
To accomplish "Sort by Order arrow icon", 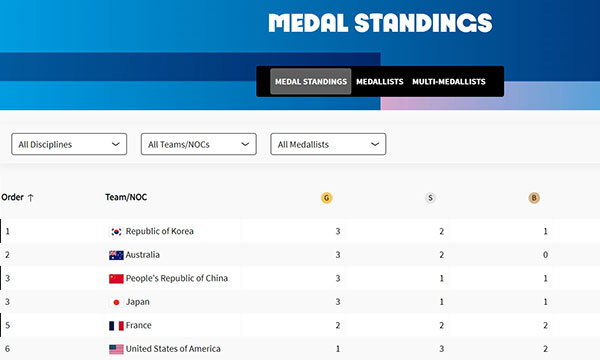I will 31,198.
